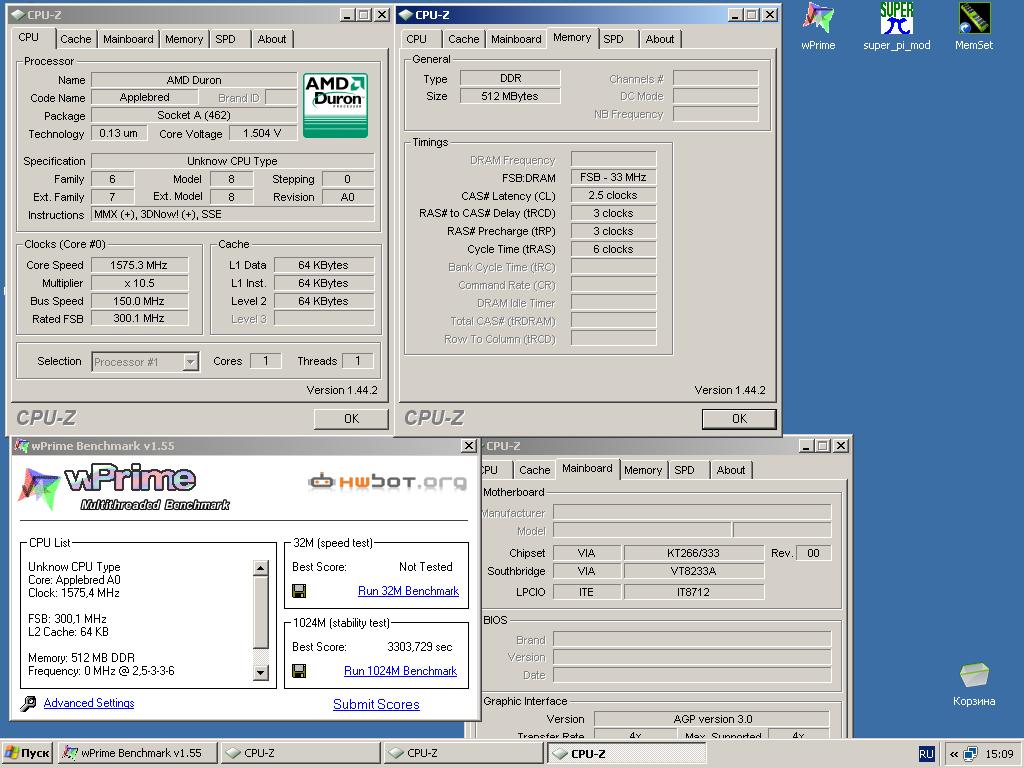1024x768 pixels.
Task: Open the Корзина recycle bin icon
Action: (974, 684)
